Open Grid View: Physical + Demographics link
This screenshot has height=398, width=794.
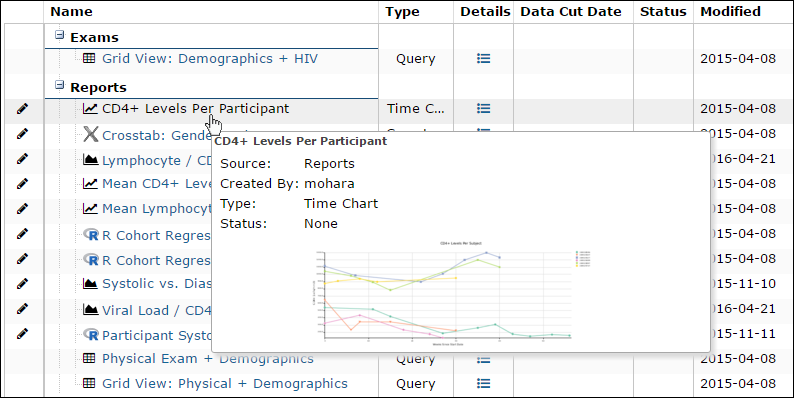tap(225, 384)
